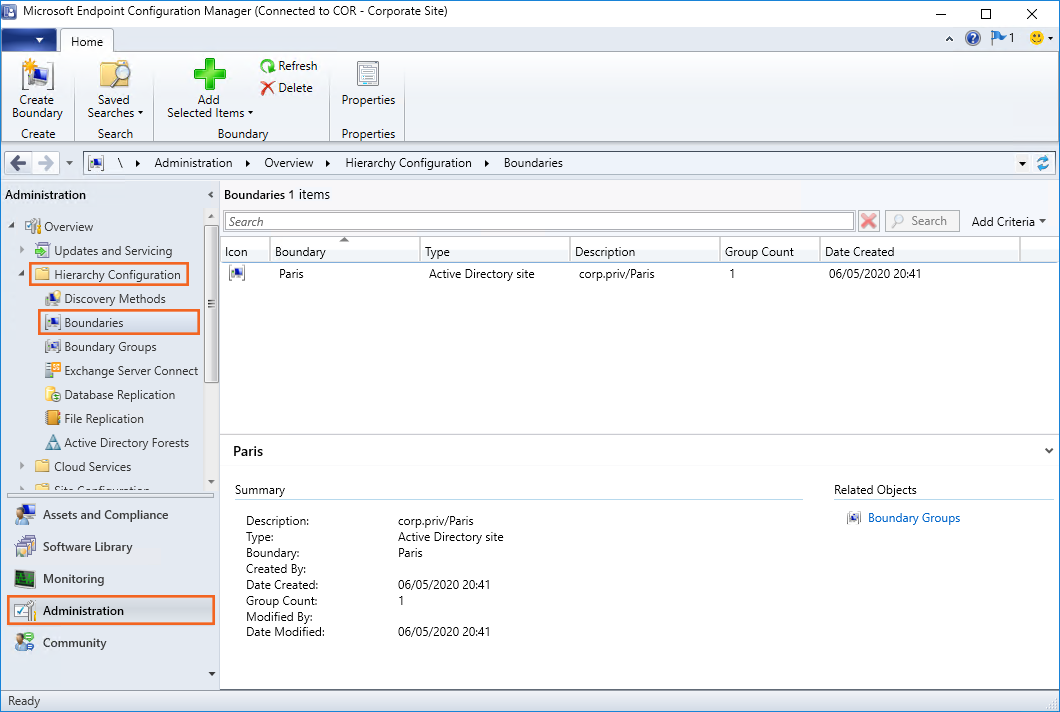Screen dimensions: 1060x712
Task: Expand the Cloud Services tree node
Action: [22, 467]
